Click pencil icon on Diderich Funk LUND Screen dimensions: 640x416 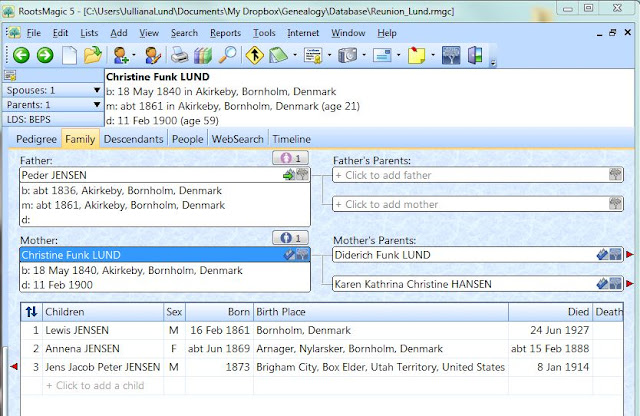pos(602,255)
